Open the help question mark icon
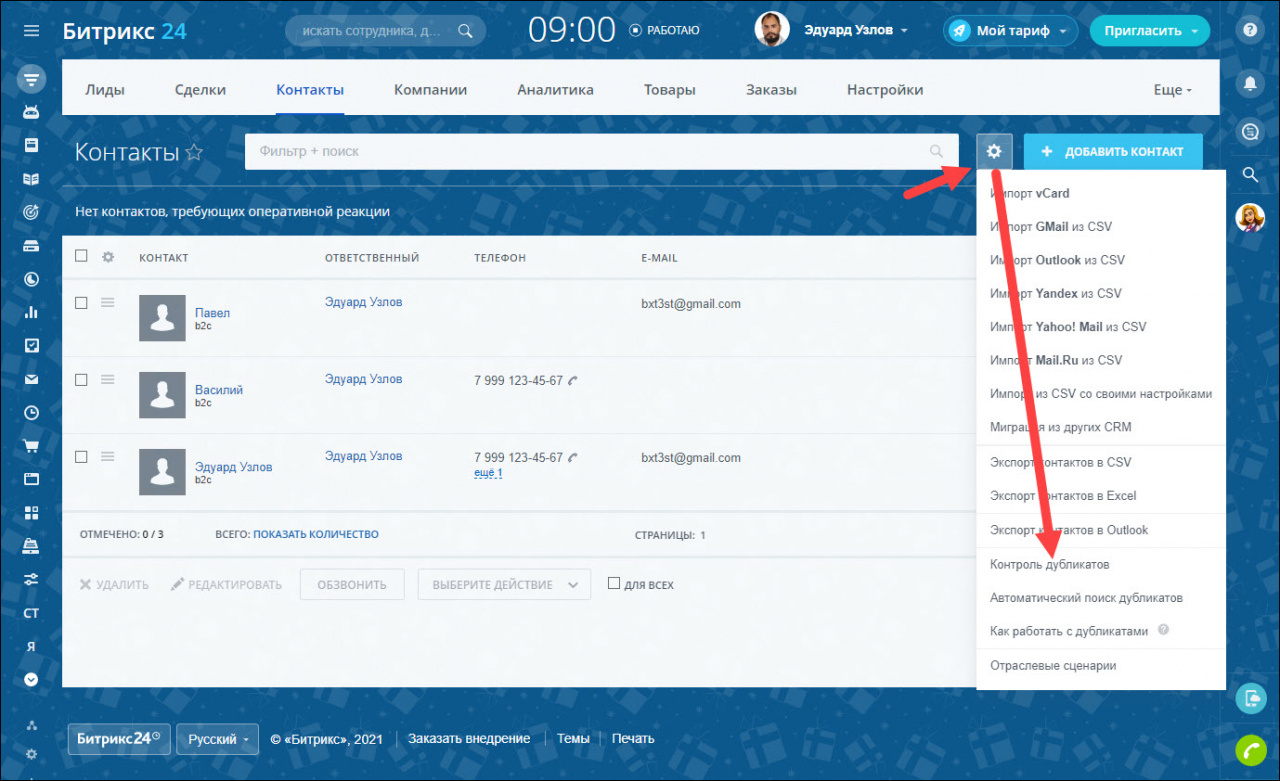Image resolution: width=1280 pixels, height=781 pixels. tap(1250, 30)
